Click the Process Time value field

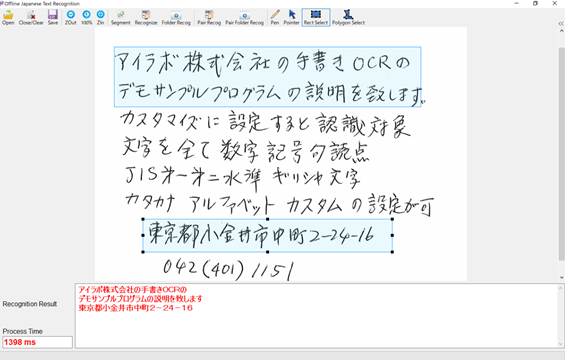tap(37, 342)
